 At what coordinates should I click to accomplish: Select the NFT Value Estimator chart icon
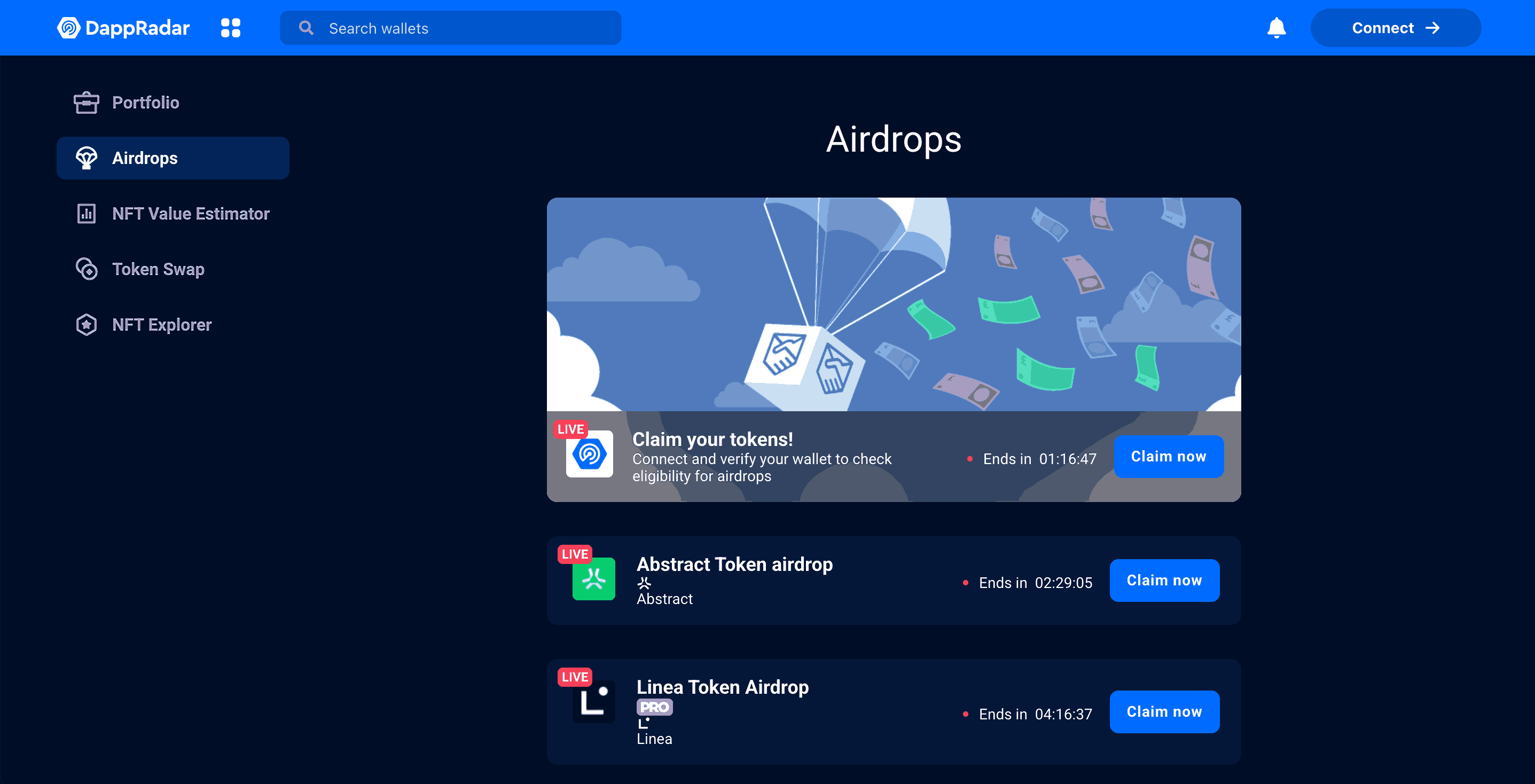[x=86, y=213]
